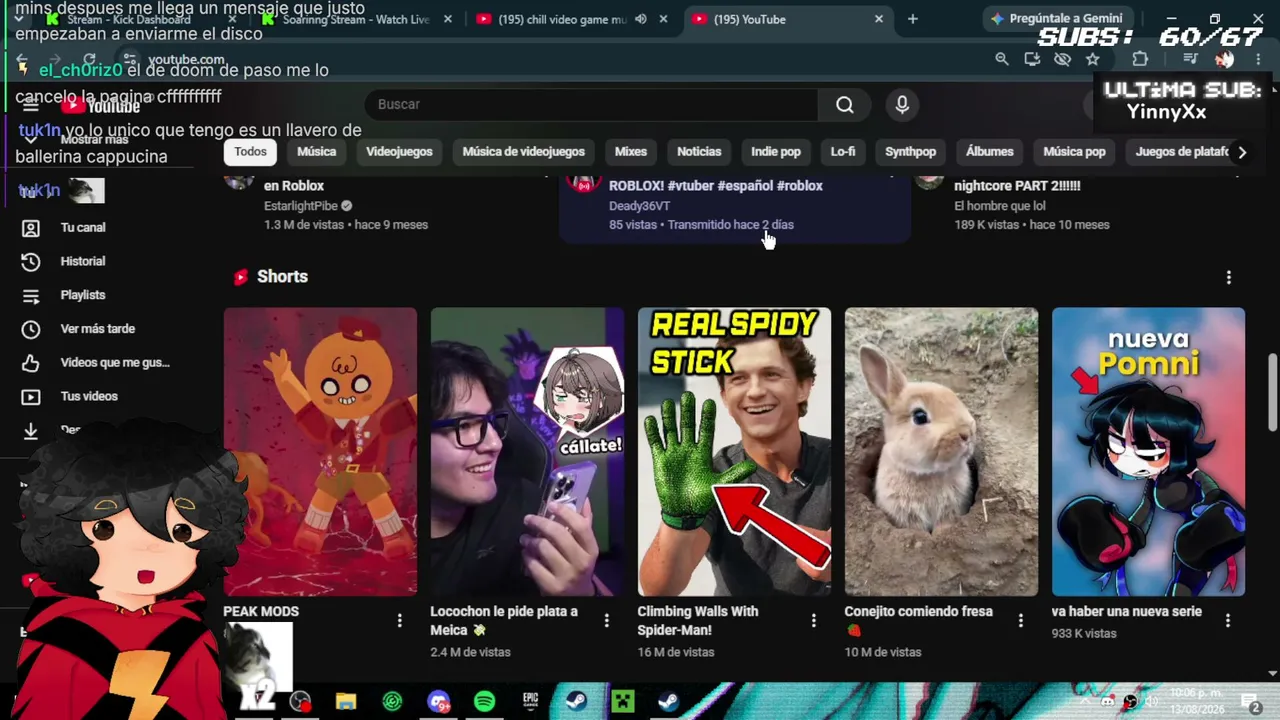This screenshot has height=720, width=1280.
Task: Select the Música pop filter chip
Action: click(1074, 152)
